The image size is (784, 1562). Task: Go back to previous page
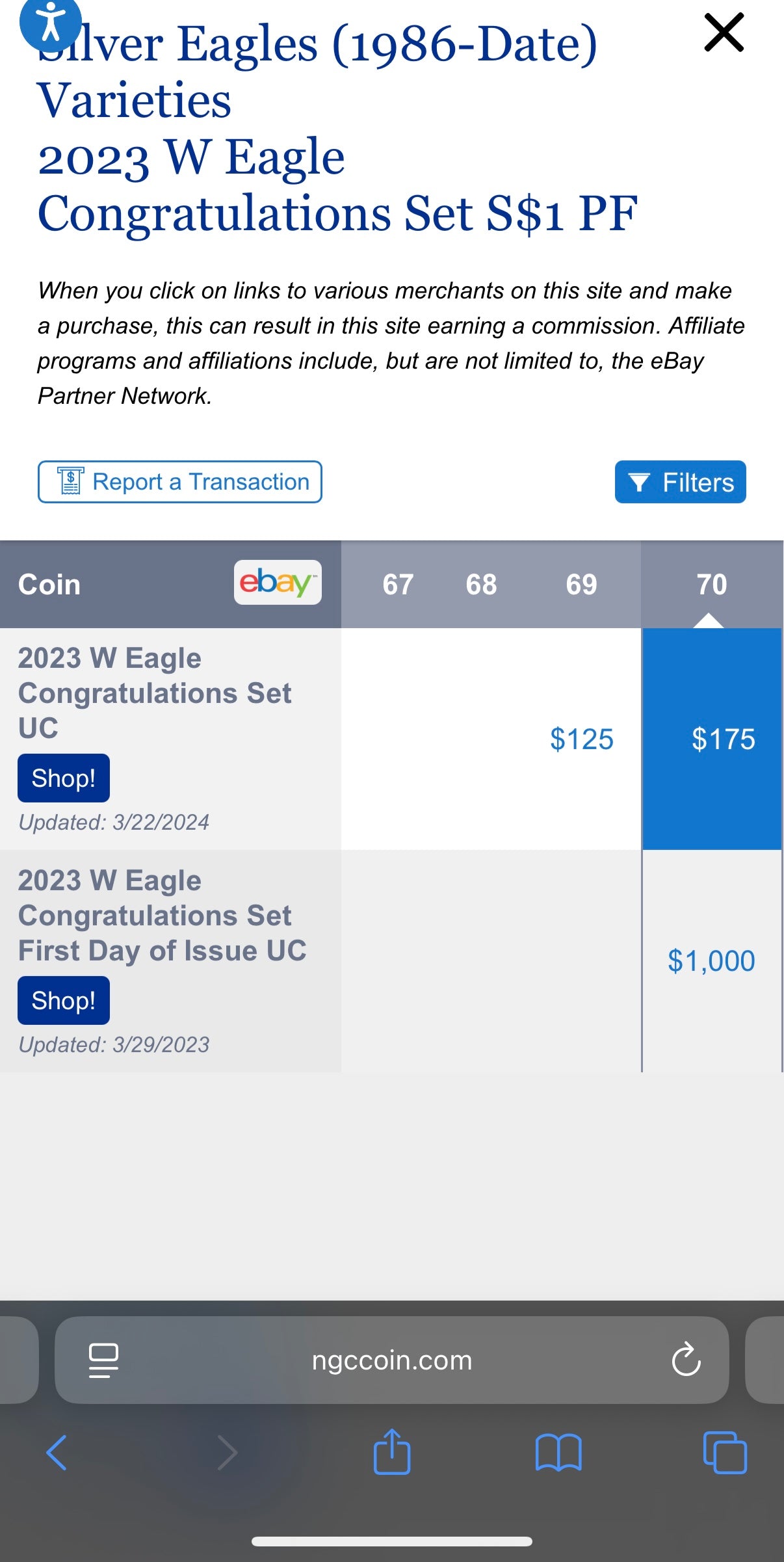(57, 1452)
